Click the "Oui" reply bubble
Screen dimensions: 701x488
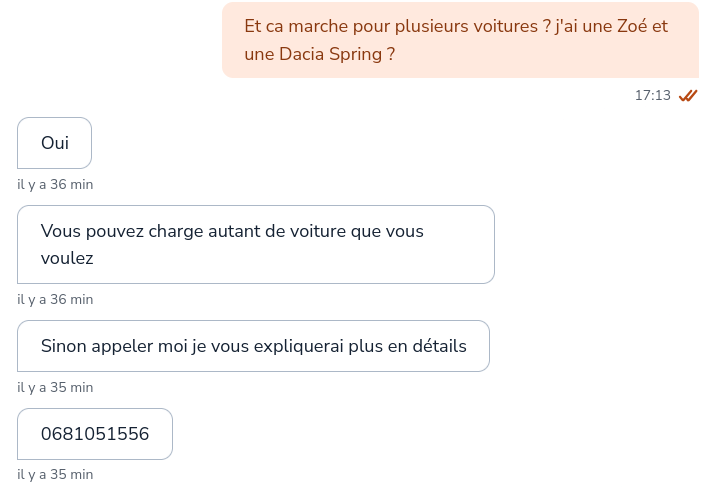(55, 143)
